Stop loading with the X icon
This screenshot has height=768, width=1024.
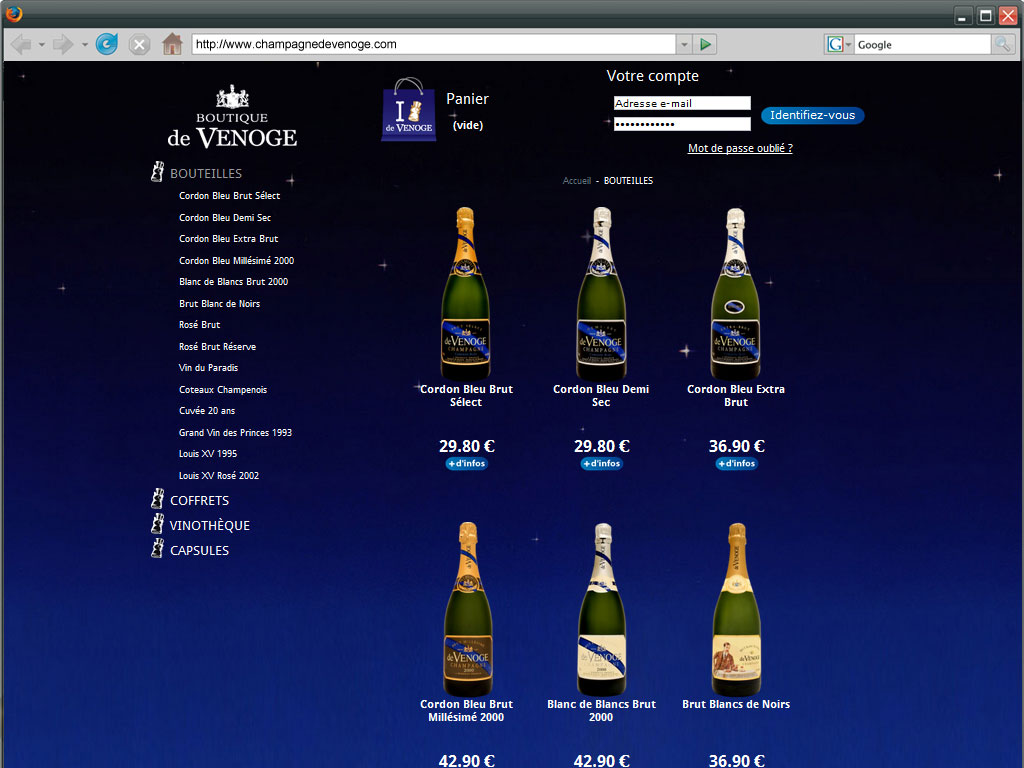coord(138,44)
